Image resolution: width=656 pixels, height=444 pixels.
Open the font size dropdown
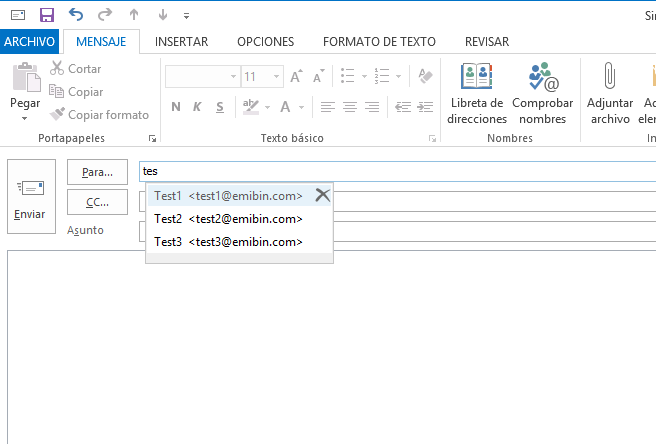(x=278, y=77)
